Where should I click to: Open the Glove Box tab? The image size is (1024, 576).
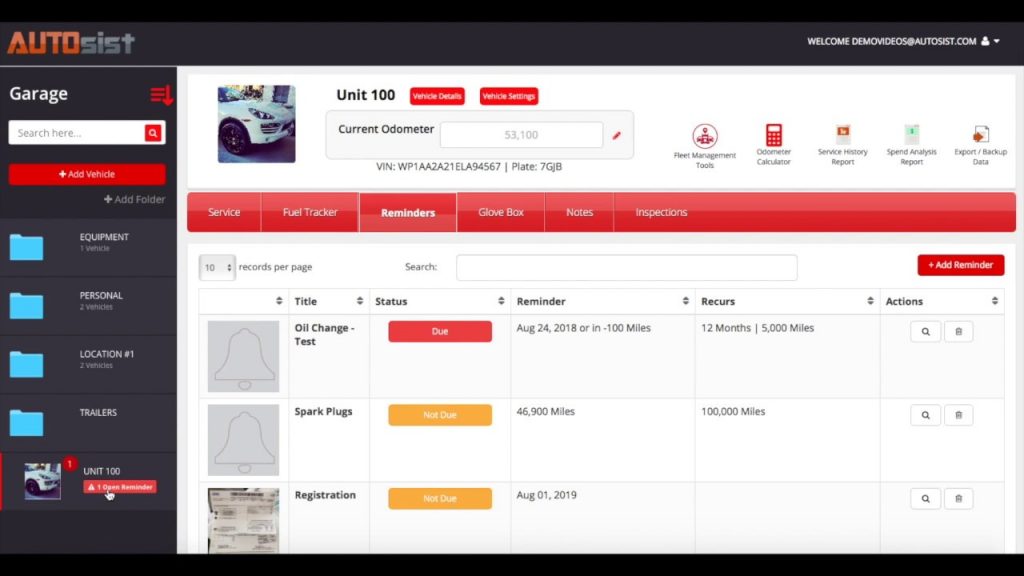[x=500, y=212]
